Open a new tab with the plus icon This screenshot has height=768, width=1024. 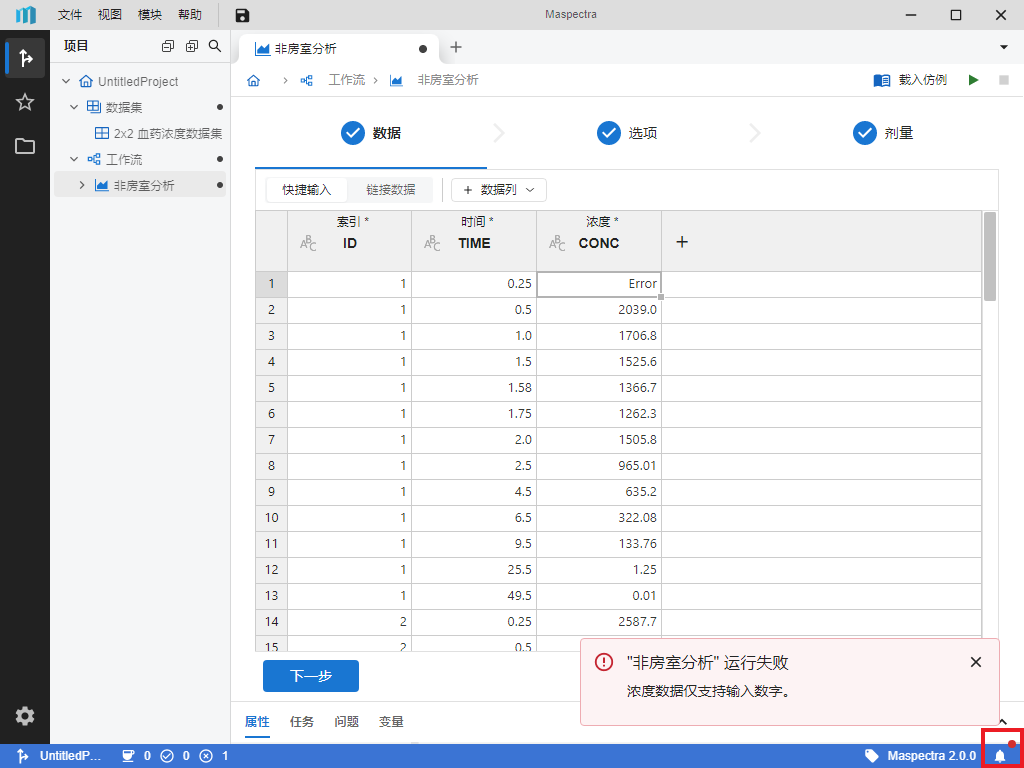click(456, 47)
